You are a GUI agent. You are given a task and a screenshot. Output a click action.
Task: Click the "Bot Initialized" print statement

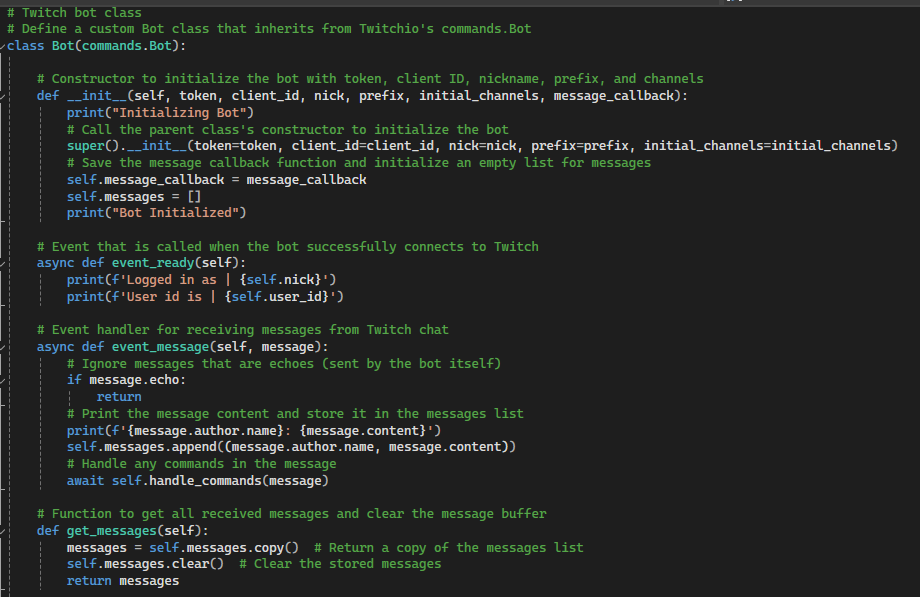pyautogui.click(x=156, y=213)
